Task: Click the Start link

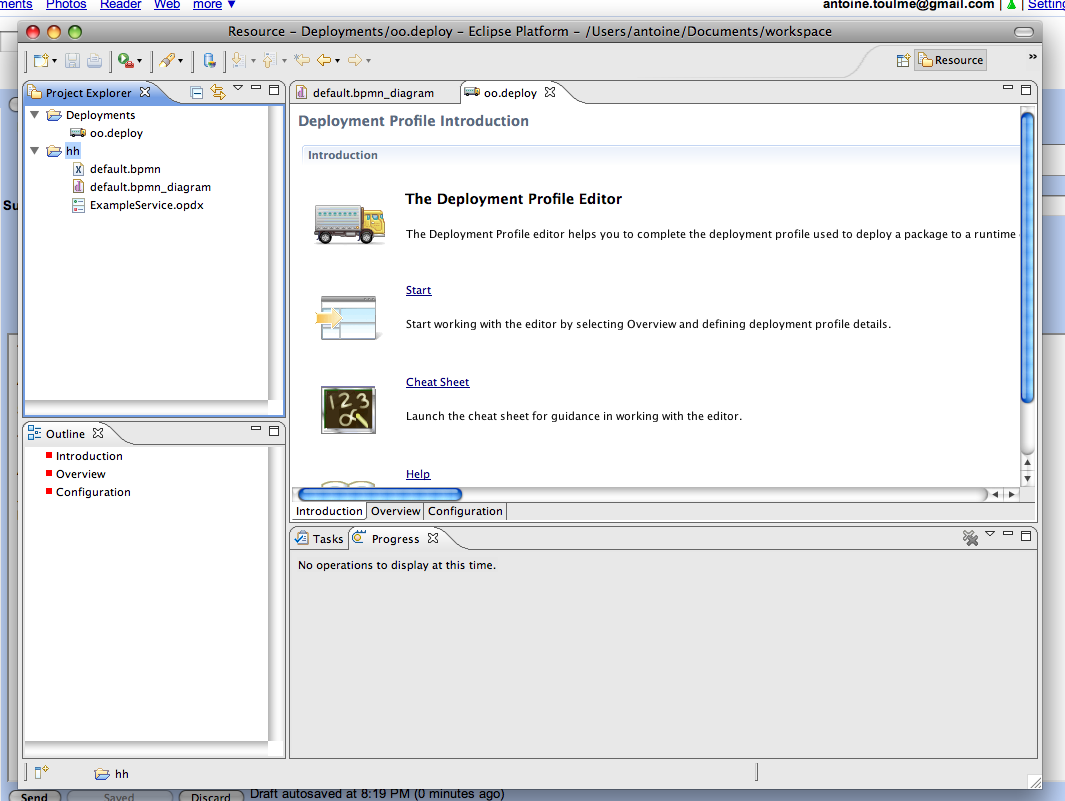Action: coord(418,290)
